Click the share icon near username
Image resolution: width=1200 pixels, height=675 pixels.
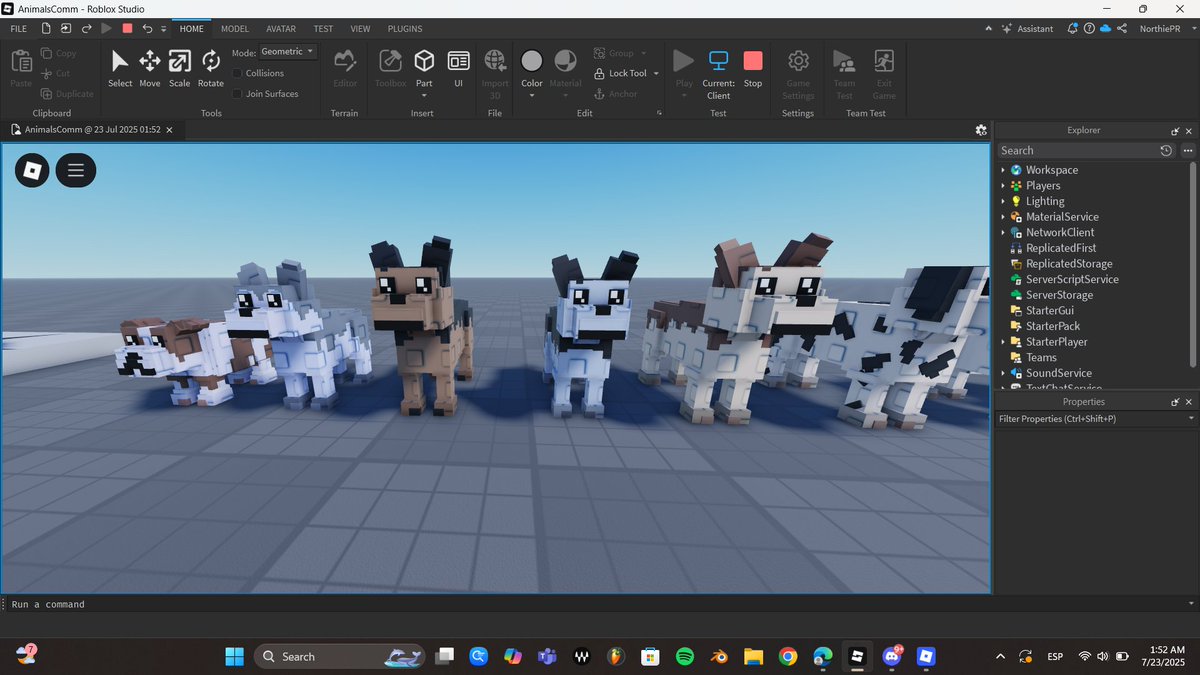1122,29
